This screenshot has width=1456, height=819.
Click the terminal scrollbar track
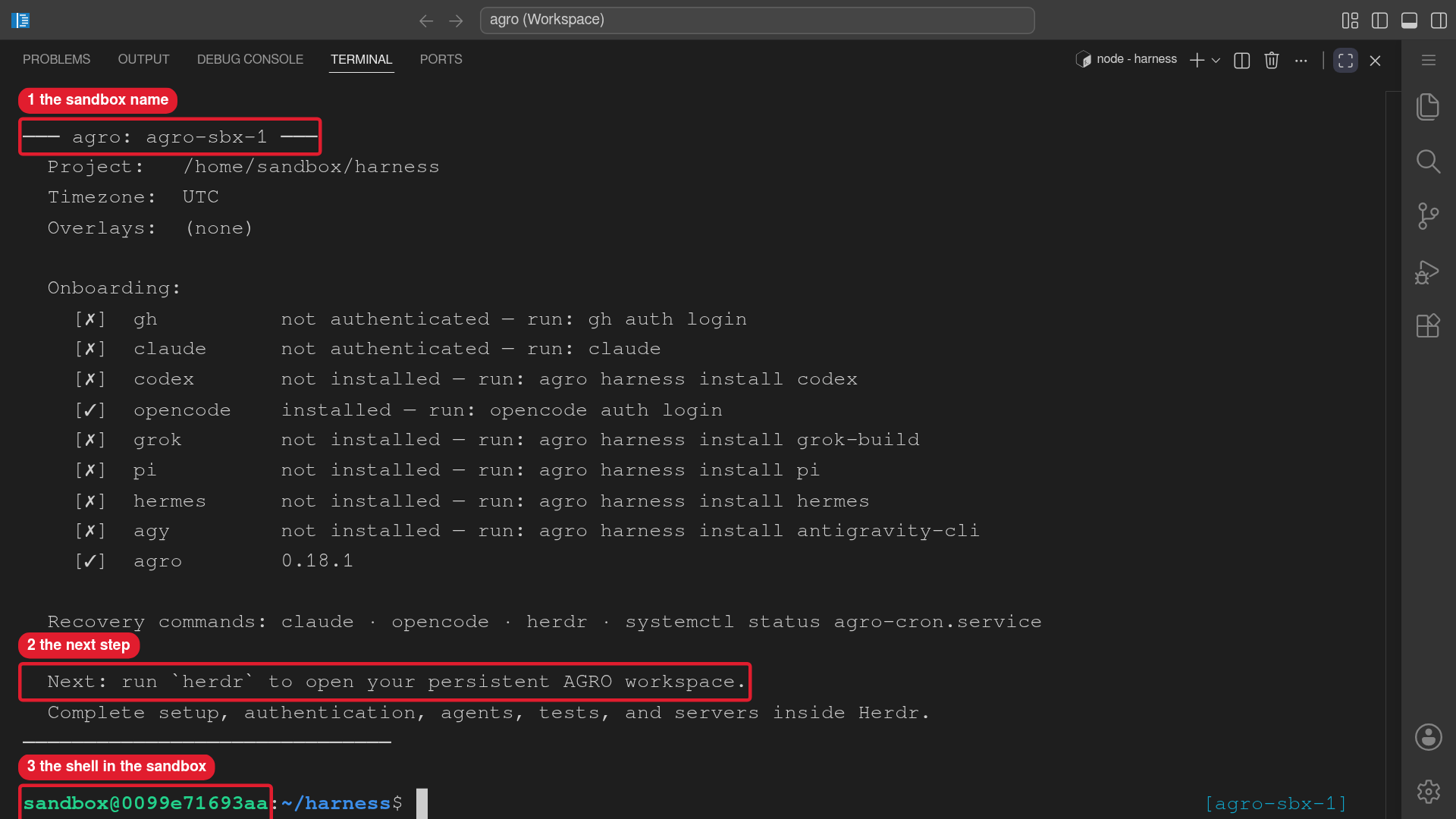(x=1392, y=455)
